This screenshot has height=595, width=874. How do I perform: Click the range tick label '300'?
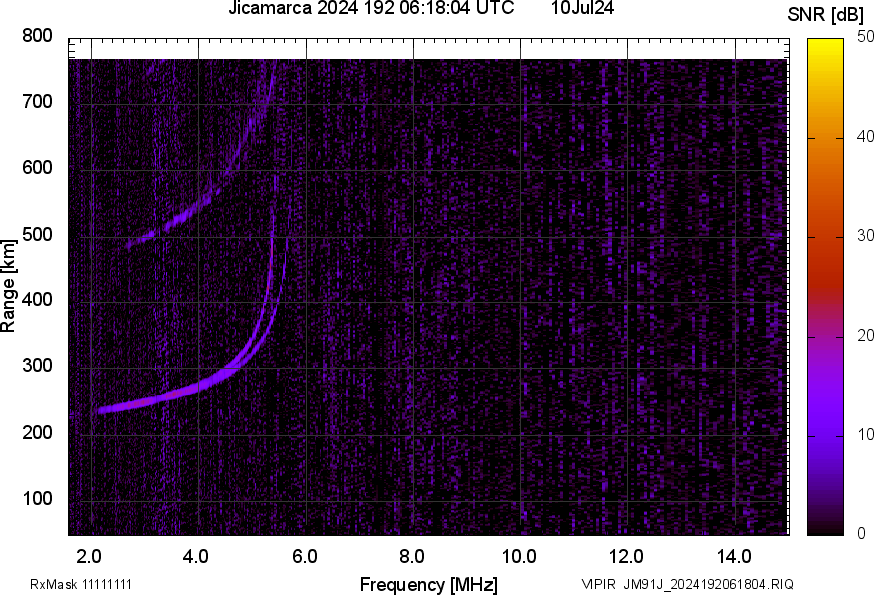click(37, 366)
